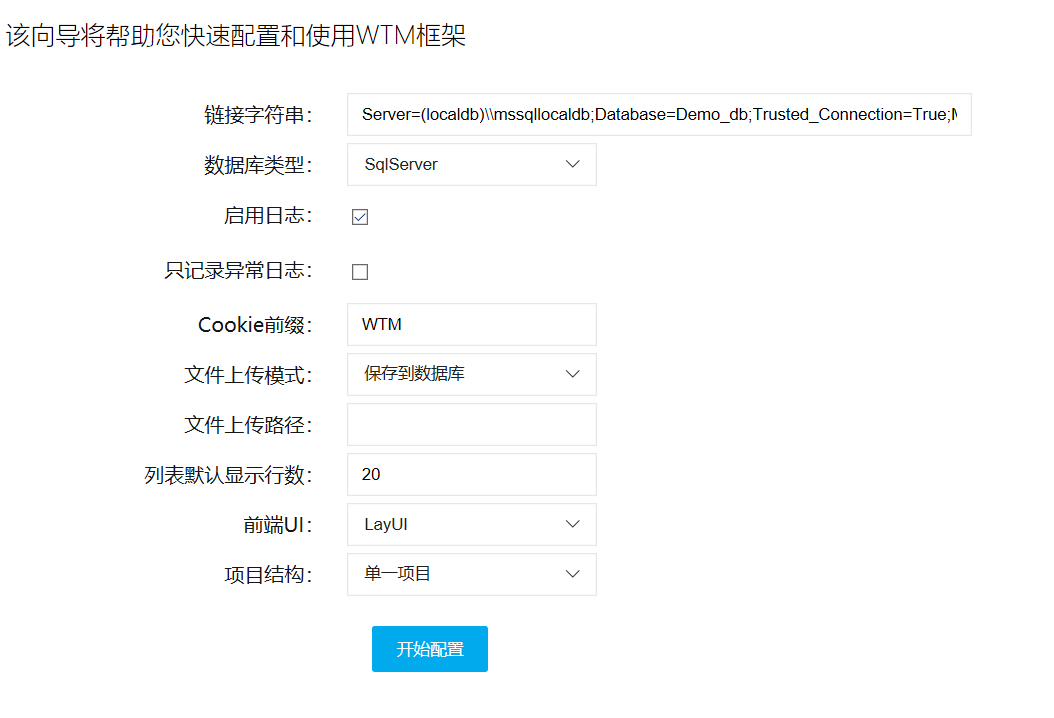
Task: Click the 列表默认显示行数 field showing 20
Action: click(471, 474)
